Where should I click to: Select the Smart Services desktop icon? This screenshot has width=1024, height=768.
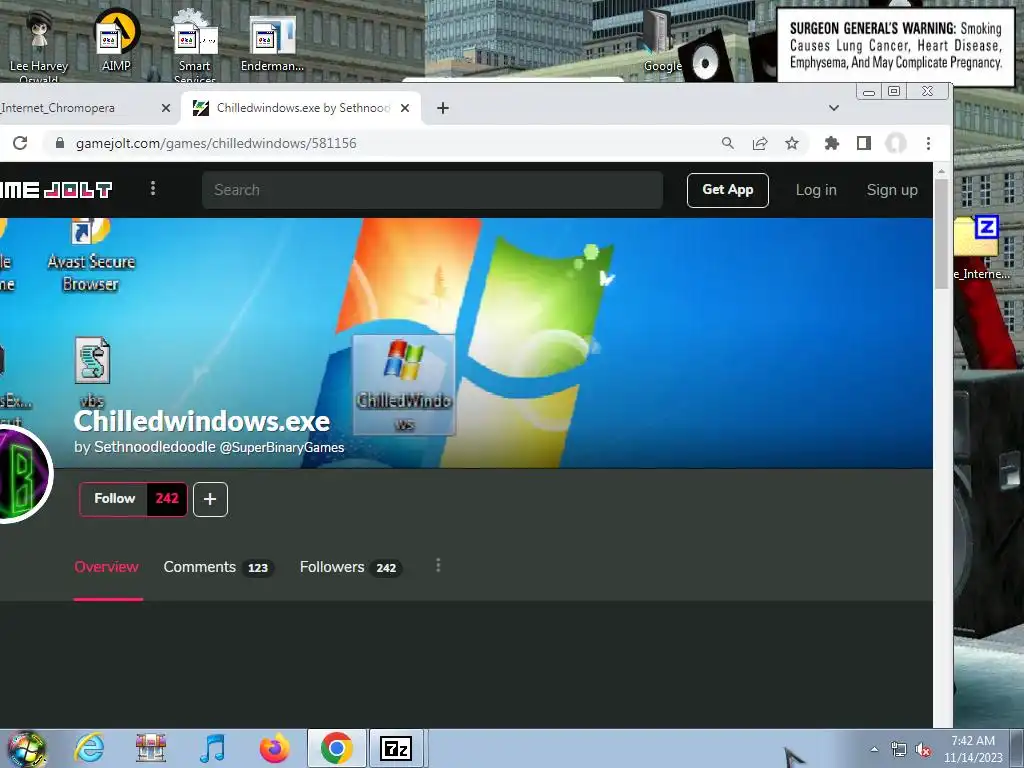pyautogui.click(x=195, y=46)
